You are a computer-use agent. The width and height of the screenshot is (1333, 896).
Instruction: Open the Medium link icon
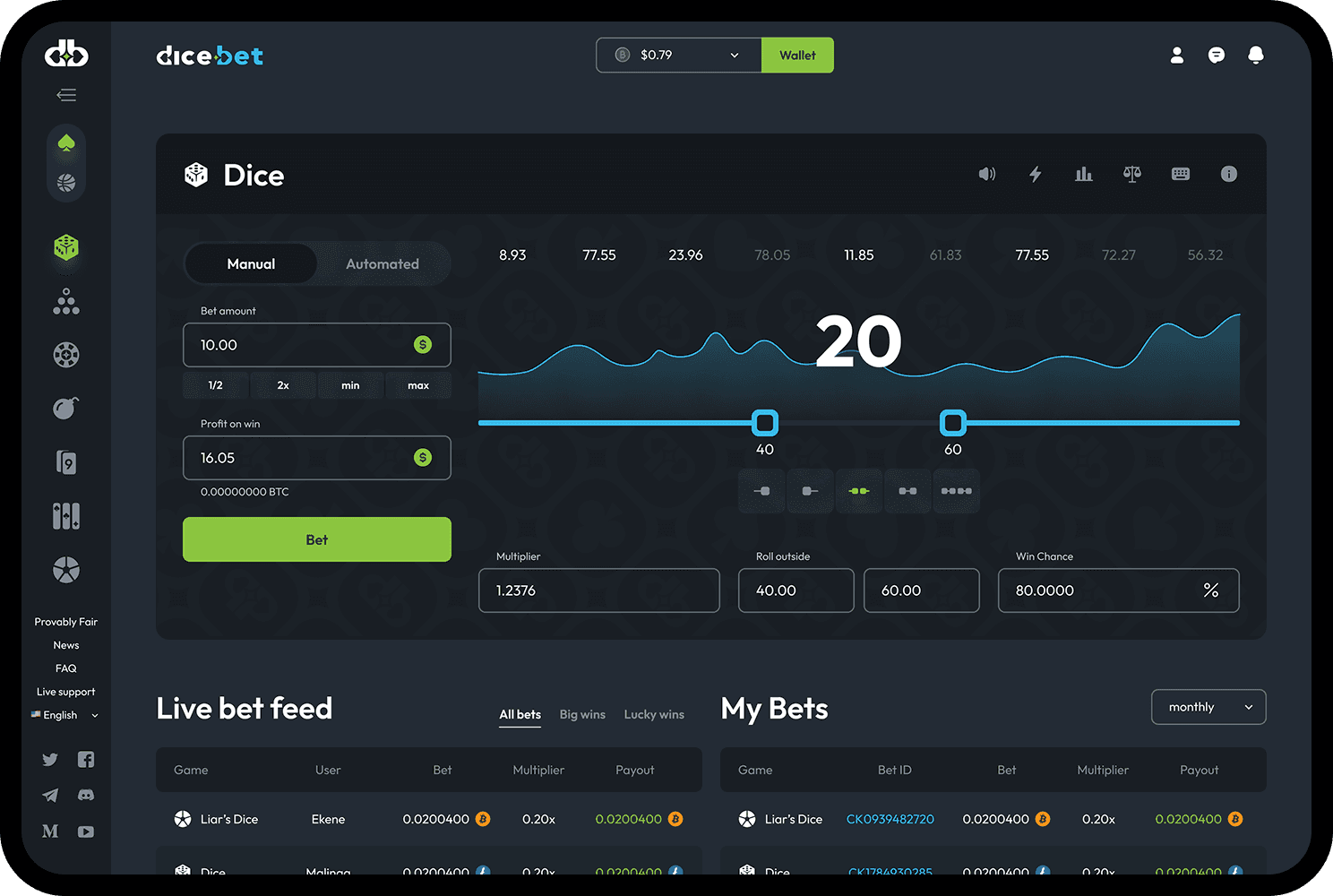tap(50, 831)
